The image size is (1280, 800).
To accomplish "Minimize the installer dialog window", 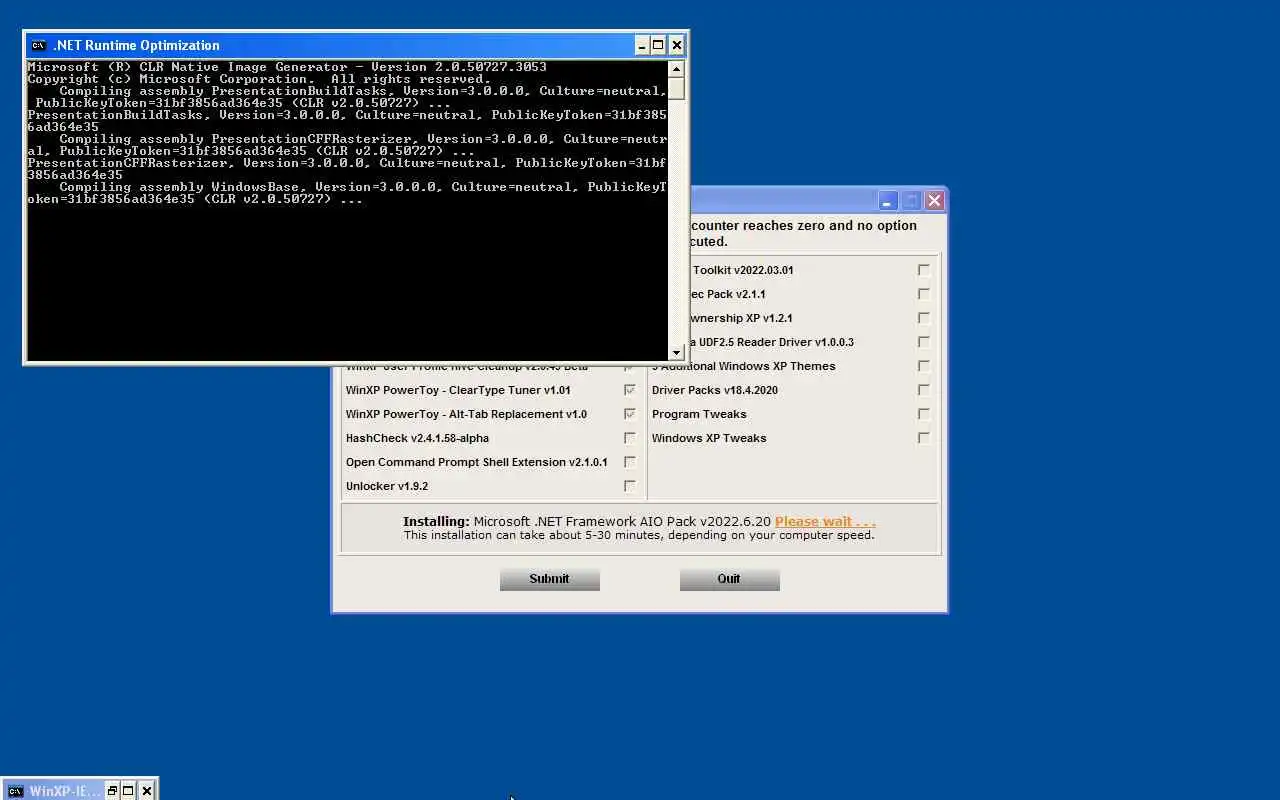I will [887, 201].
